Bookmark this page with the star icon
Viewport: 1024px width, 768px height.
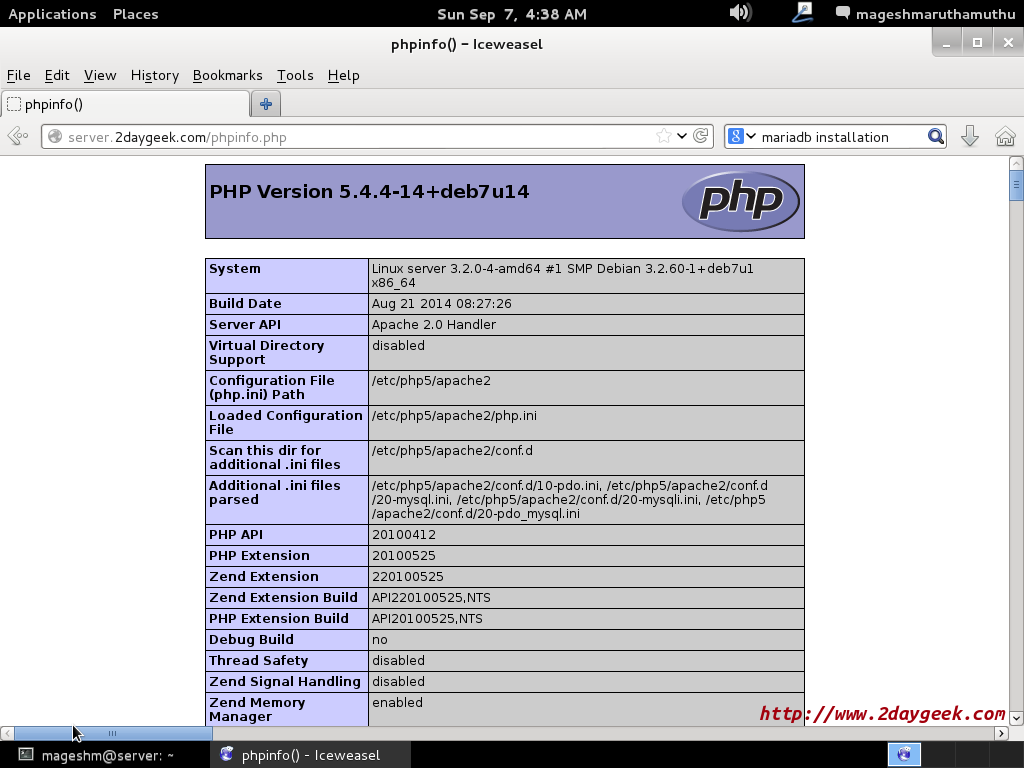(x=663, y=136)
